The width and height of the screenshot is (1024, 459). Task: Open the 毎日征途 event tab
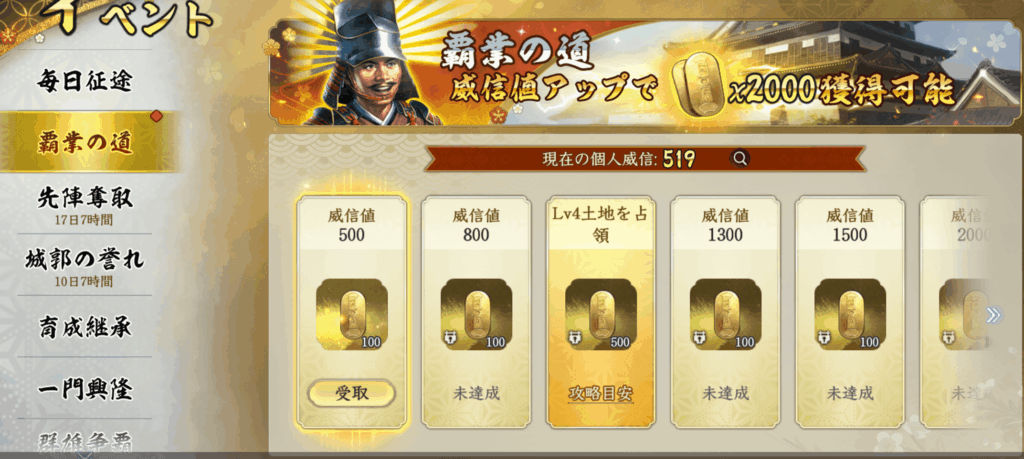tap(85, 81)
